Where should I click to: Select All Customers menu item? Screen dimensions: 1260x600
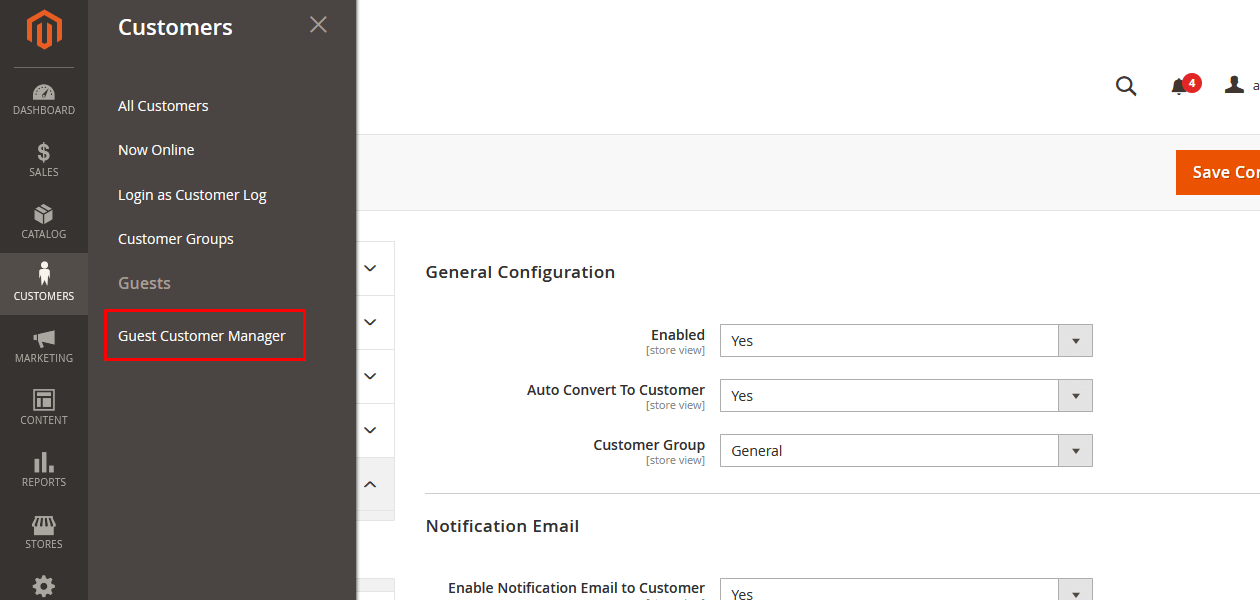pos(163,106)
